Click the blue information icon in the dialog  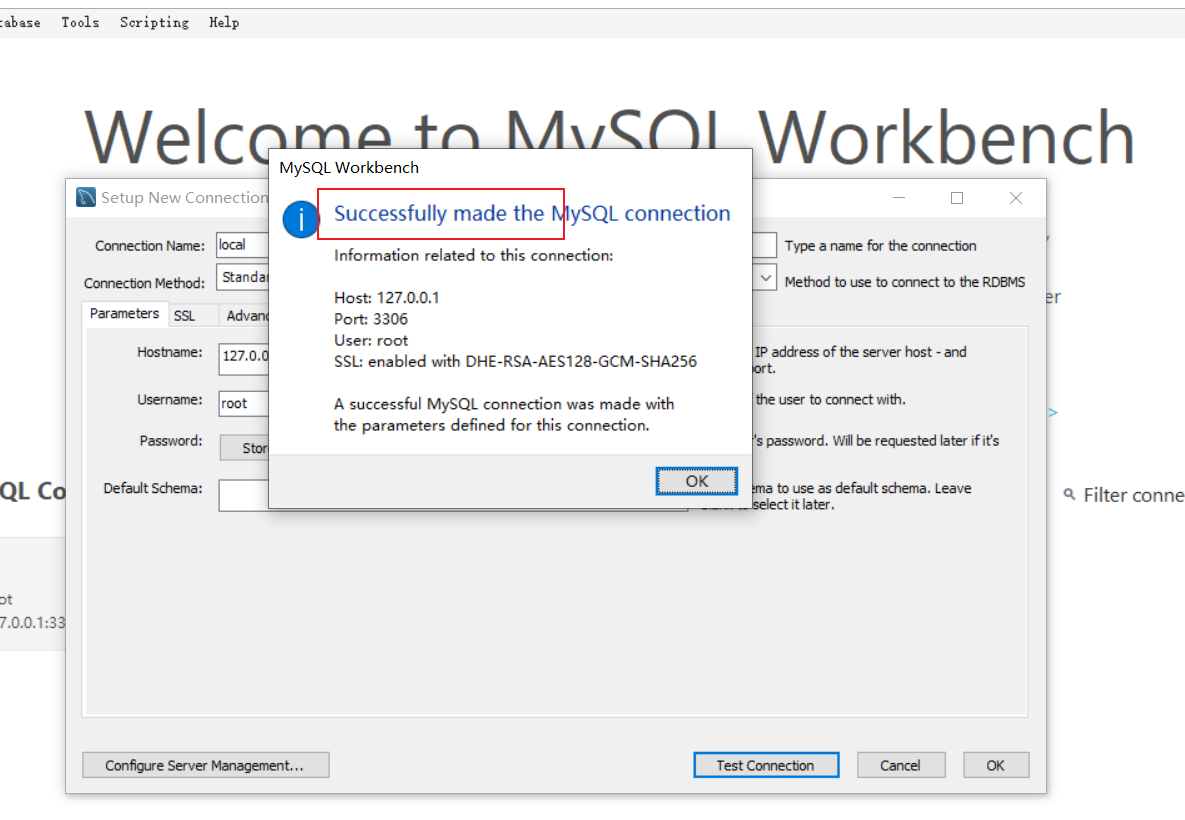click(301, 219)
